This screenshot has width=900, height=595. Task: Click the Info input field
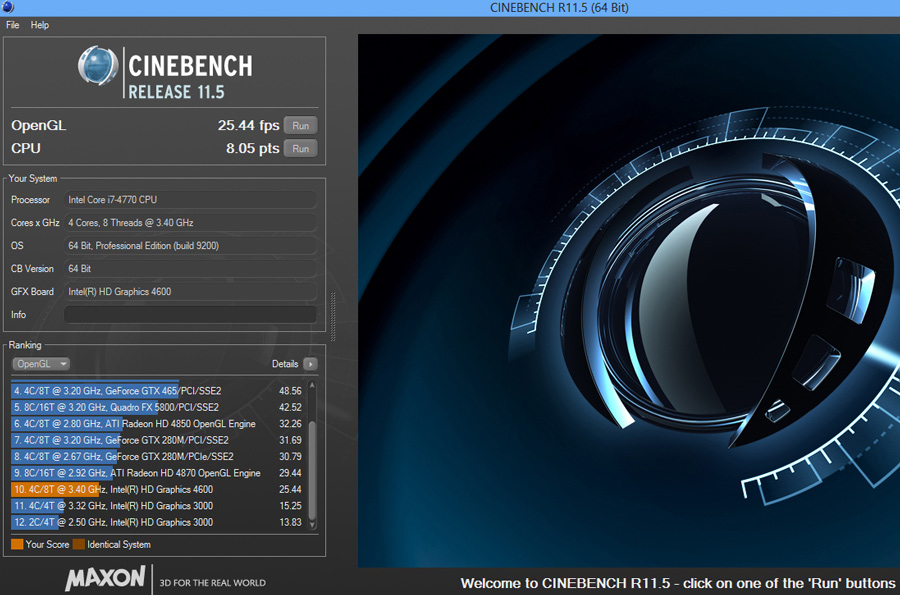tap(190, 314)
